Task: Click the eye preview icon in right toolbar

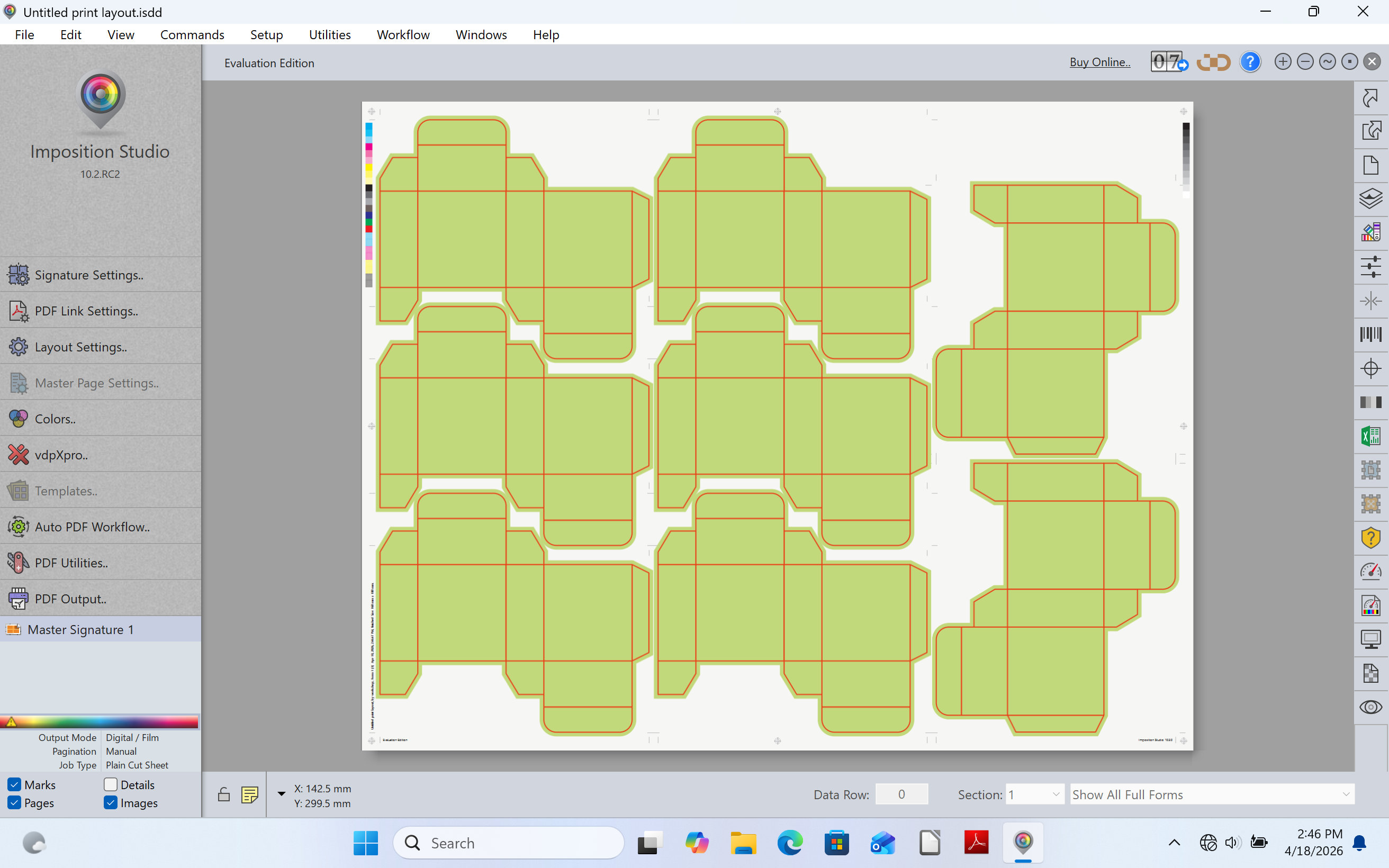Action: point(1370,707)
